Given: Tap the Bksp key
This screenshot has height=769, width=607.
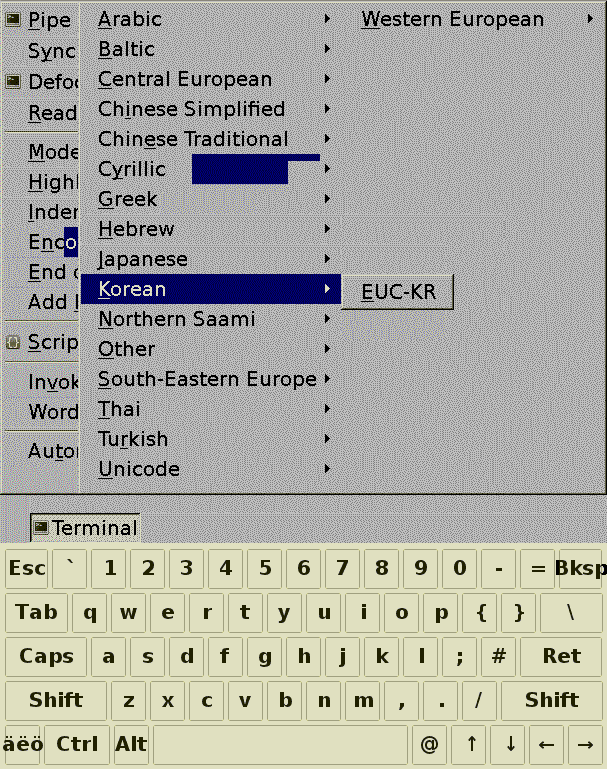Looking at the screenshot, I should point(582,568).
